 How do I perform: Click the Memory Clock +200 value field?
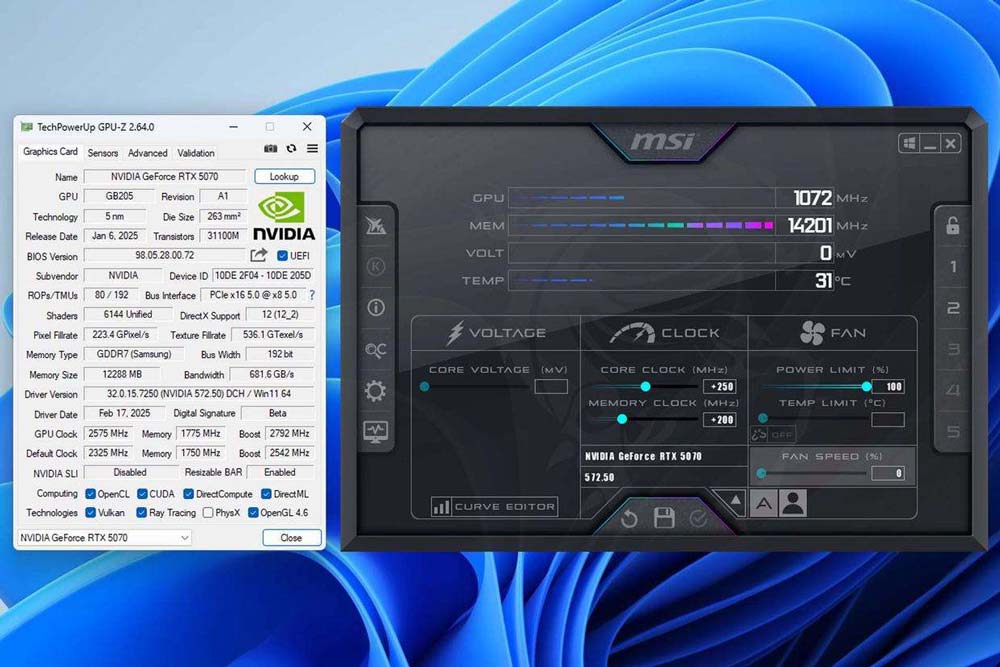719,420
